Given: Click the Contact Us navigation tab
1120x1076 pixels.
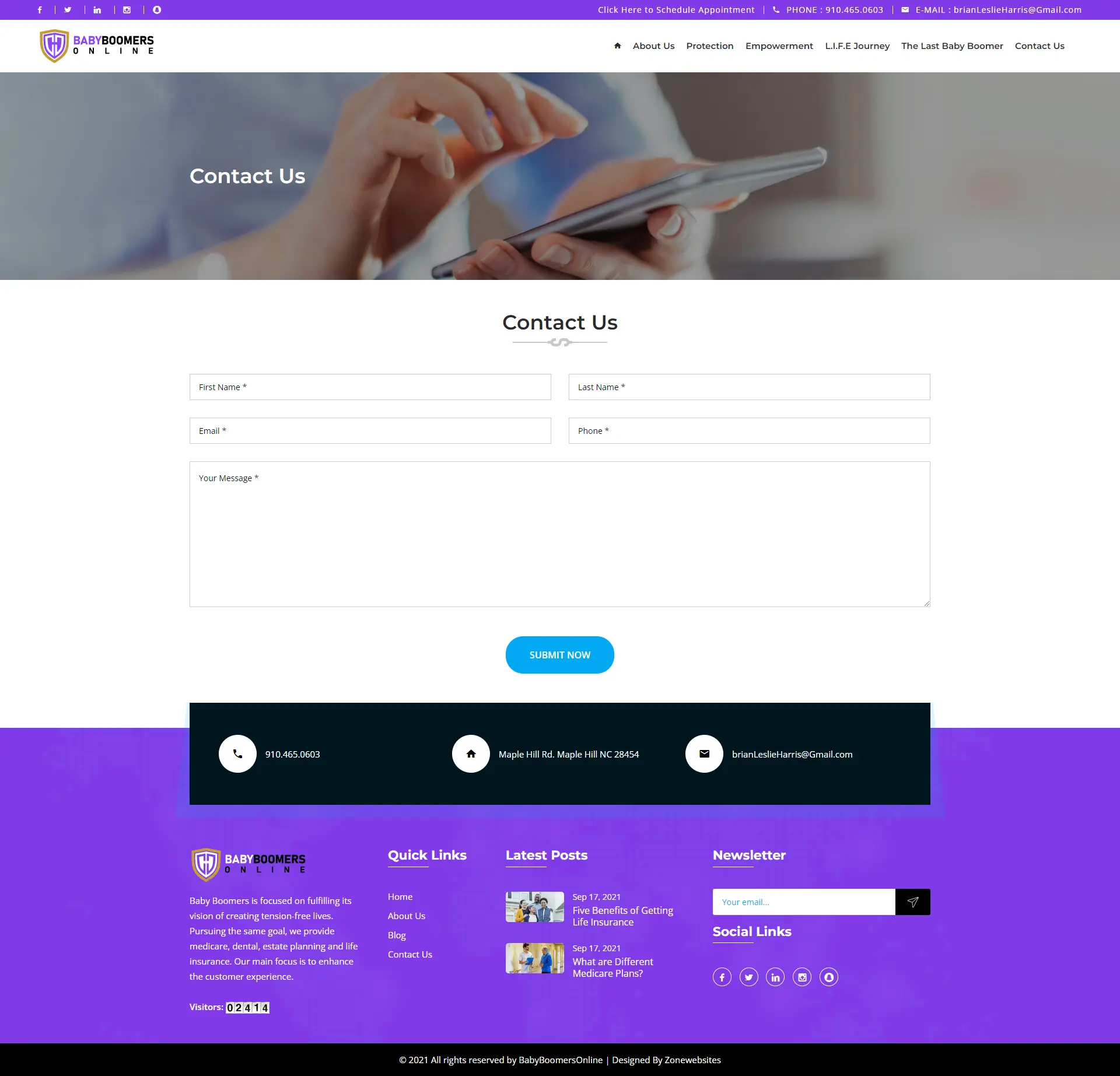Looking at the screenshot, I should (x=1039, y=45).
